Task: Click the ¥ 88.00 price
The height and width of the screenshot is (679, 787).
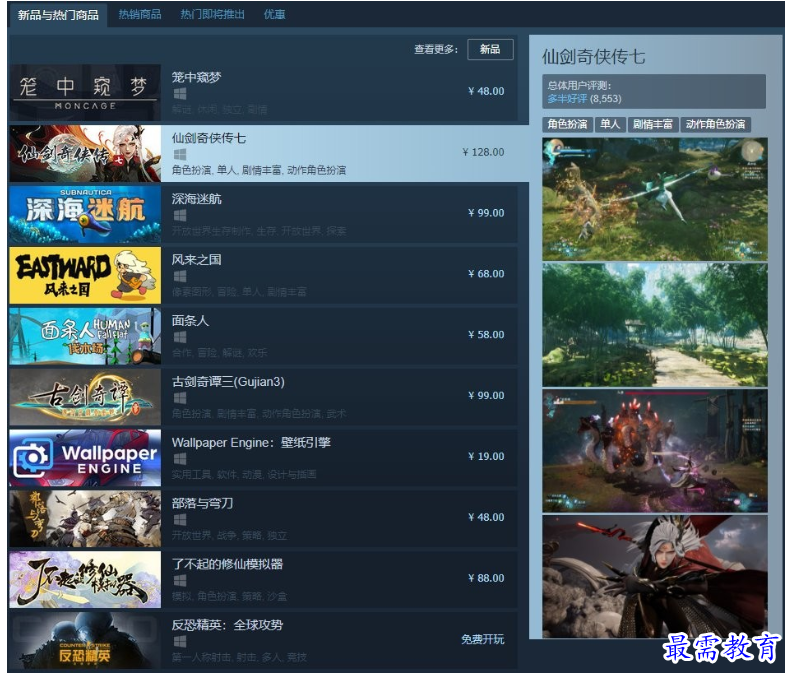Action: [x=486, y=578]
